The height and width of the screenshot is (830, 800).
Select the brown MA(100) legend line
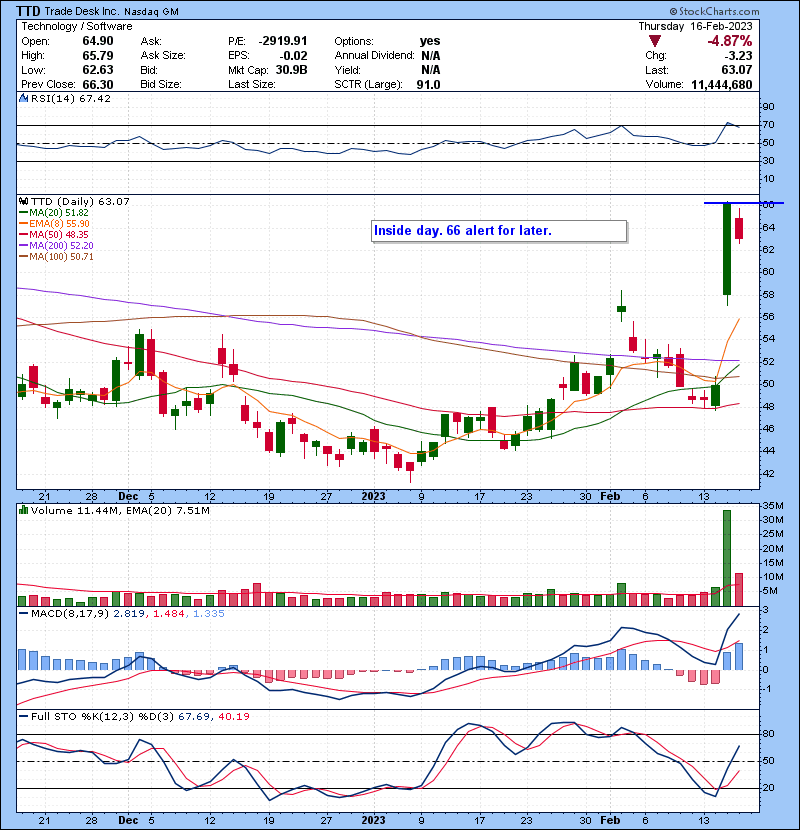[x=23, y=257]
